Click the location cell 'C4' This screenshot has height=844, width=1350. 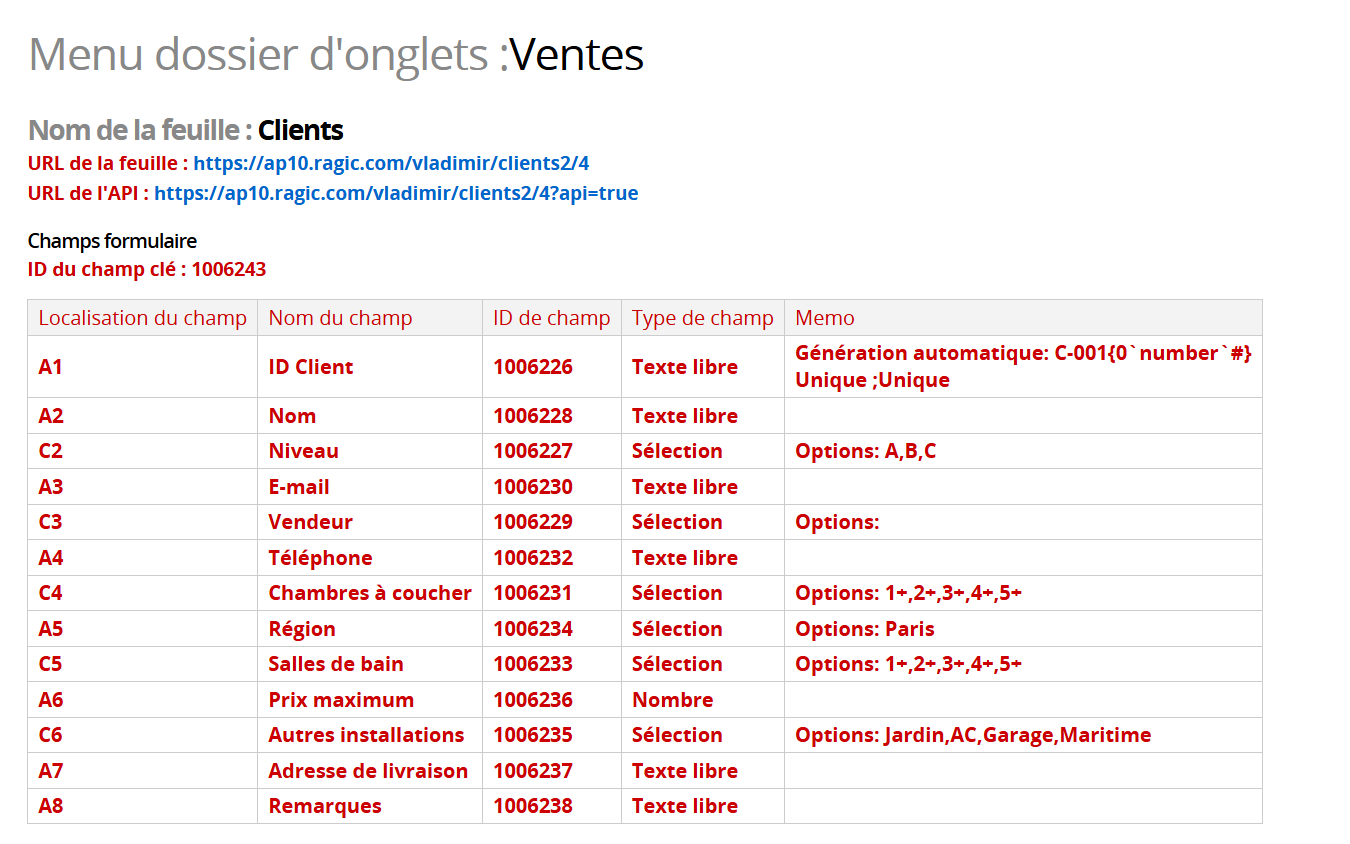pos(142,593)
